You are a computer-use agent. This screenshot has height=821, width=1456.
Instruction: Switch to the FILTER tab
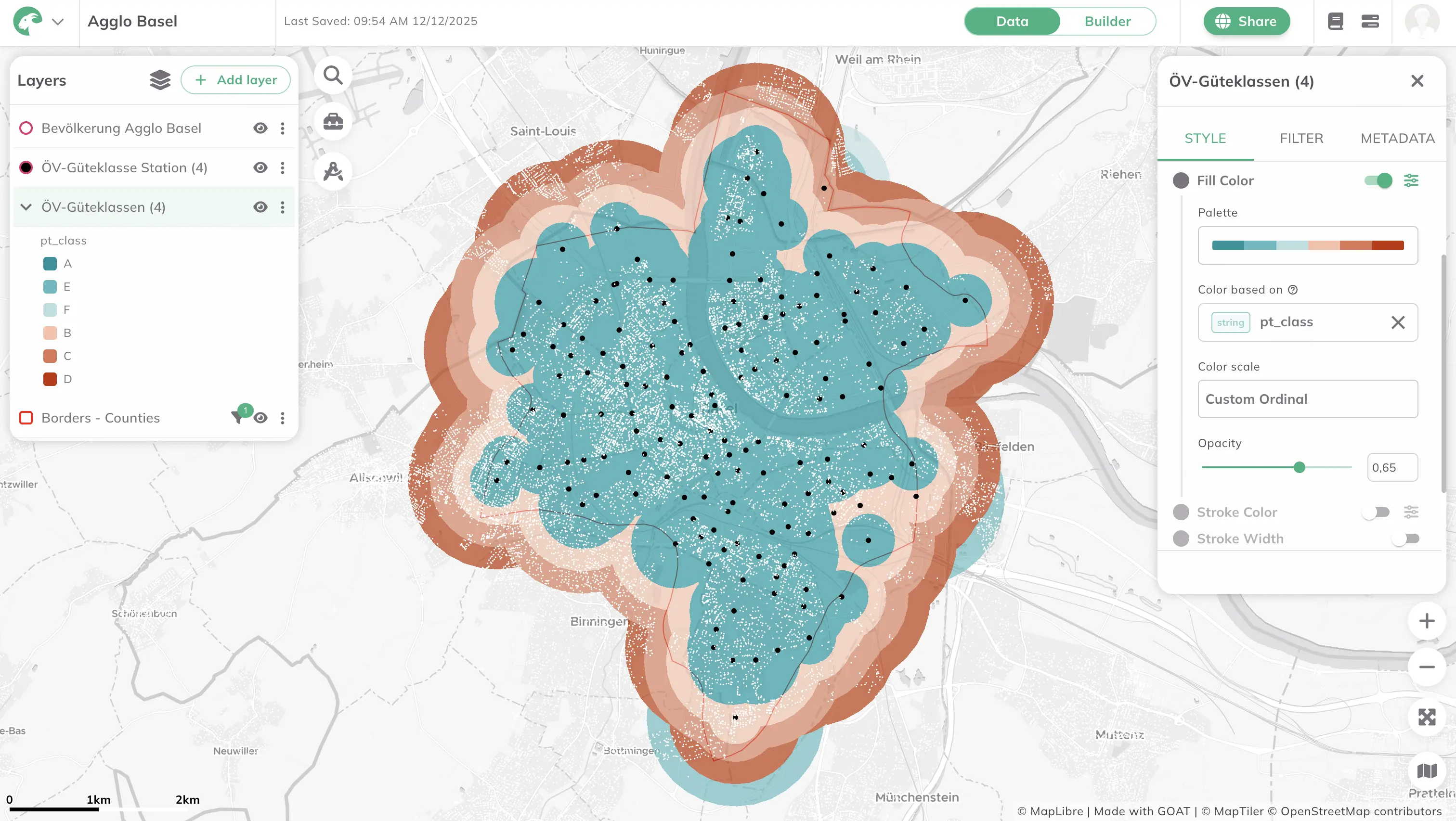click(1301, 138)
